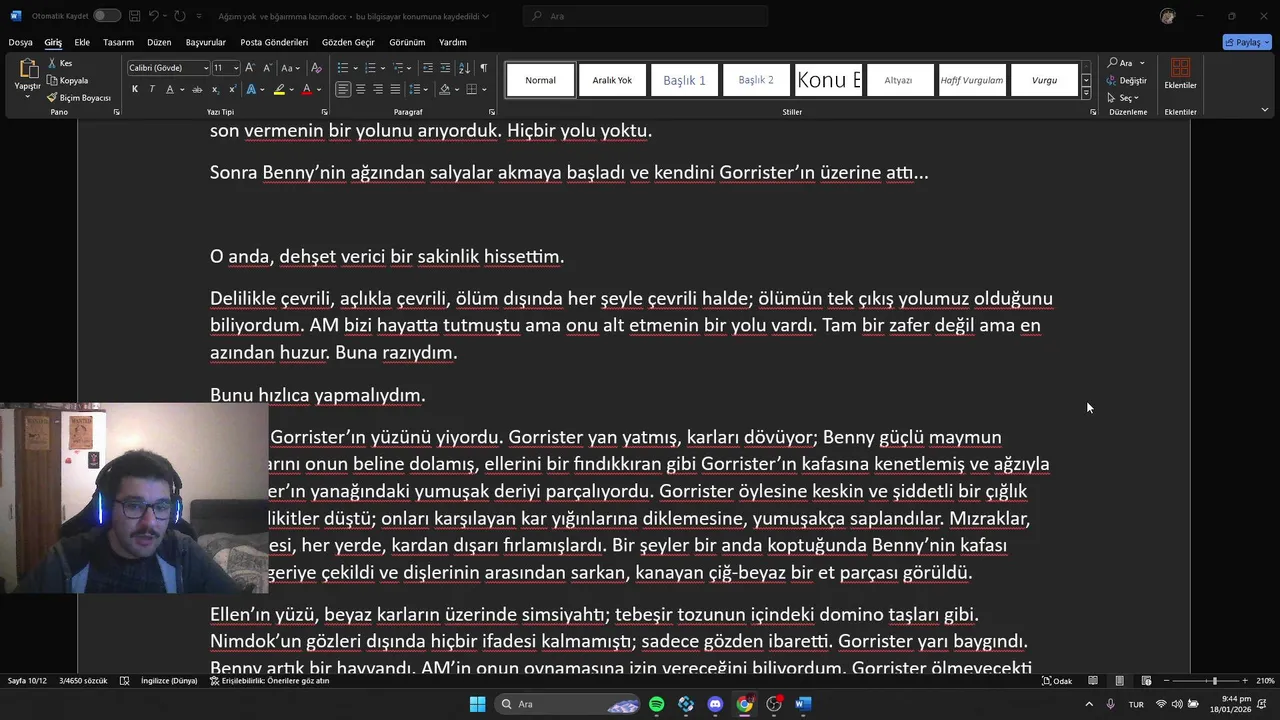The image size is (1280, 720).
Task: Toggle underline (A) formatting
Action: tap(170, 89)
